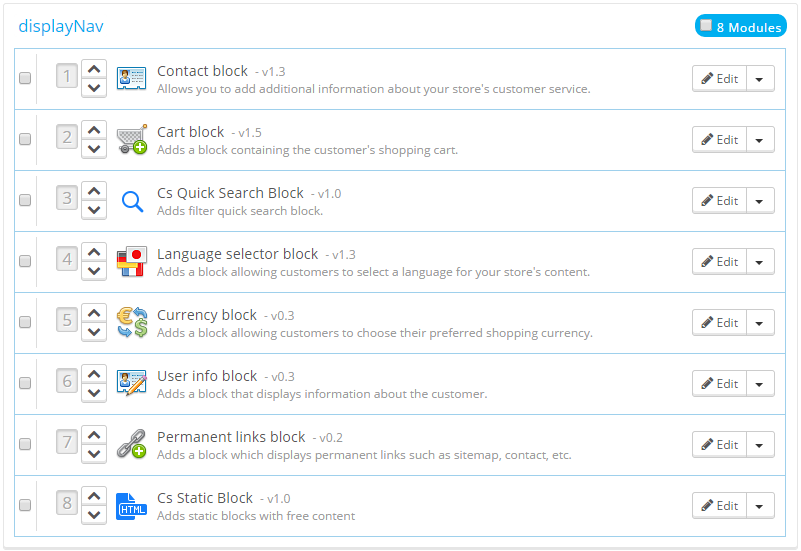Move Cart block up one position
801x551 pixels.
coord(93,130)
